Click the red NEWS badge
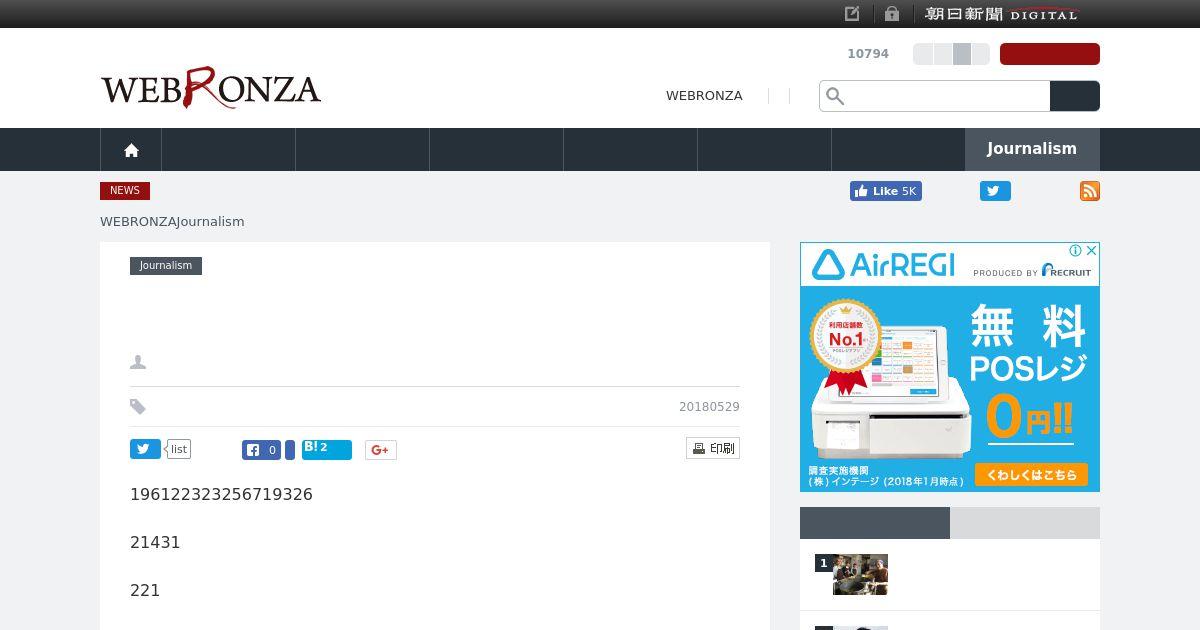The image size is (1200, 630). 125,191
